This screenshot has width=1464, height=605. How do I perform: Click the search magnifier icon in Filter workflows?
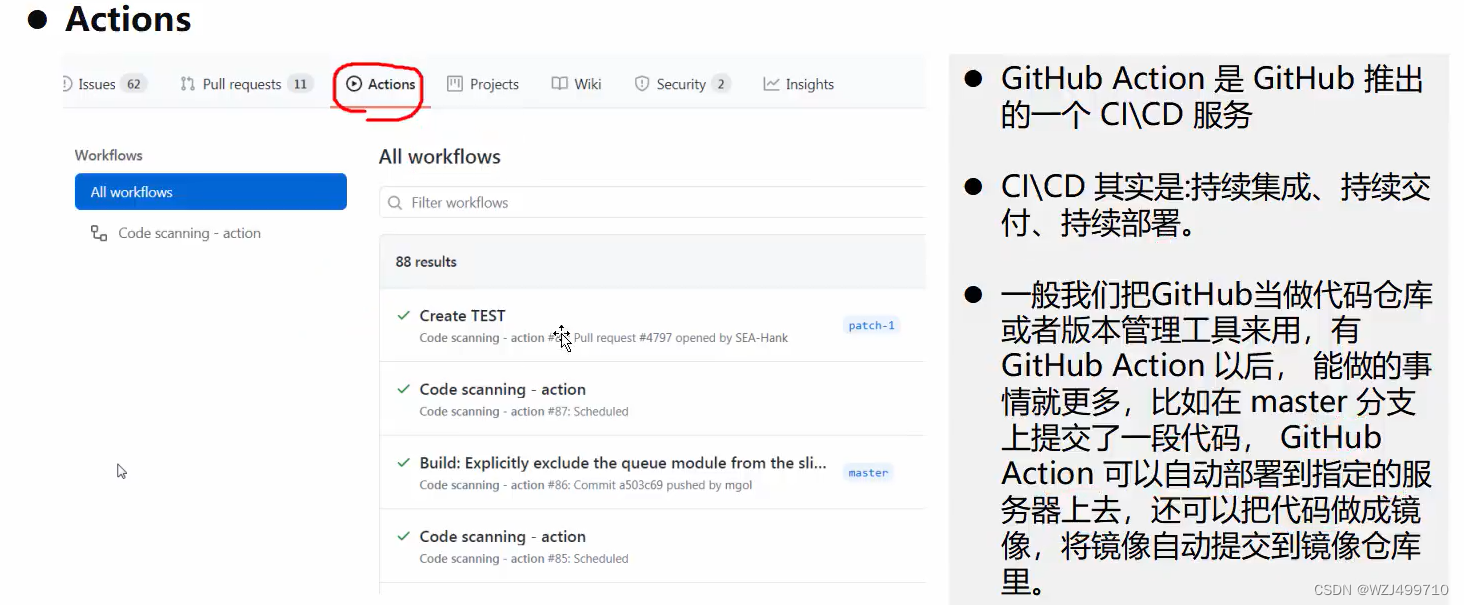[x=396, y=202]
